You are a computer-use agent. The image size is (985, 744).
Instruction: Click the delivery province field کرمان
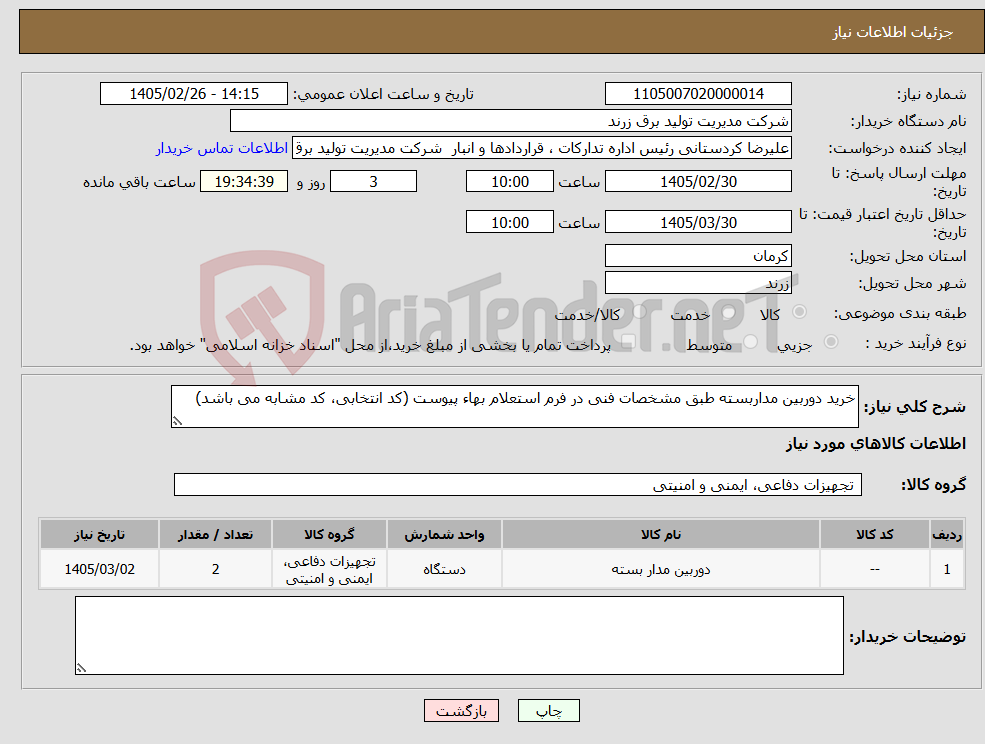click(698, 256)
